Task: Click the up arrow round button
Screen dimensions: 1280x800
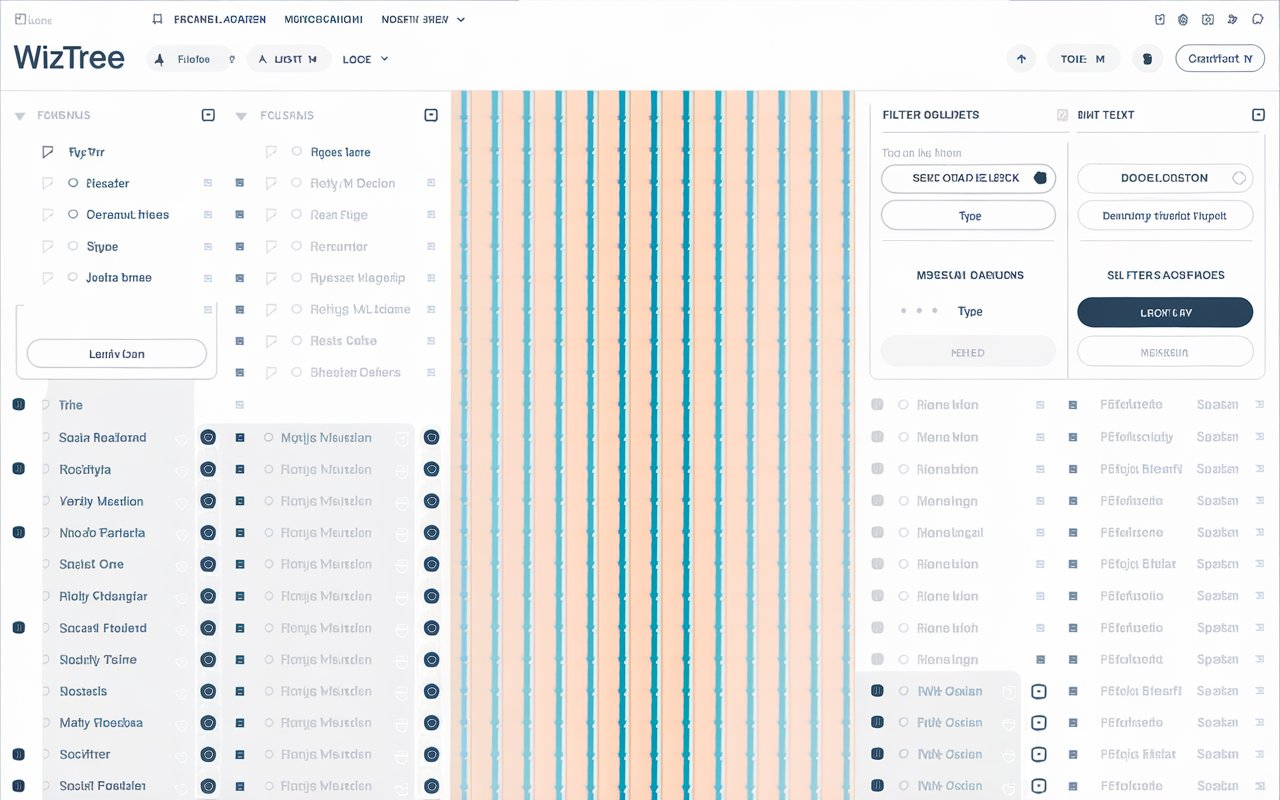Action: click(1021, 59)
